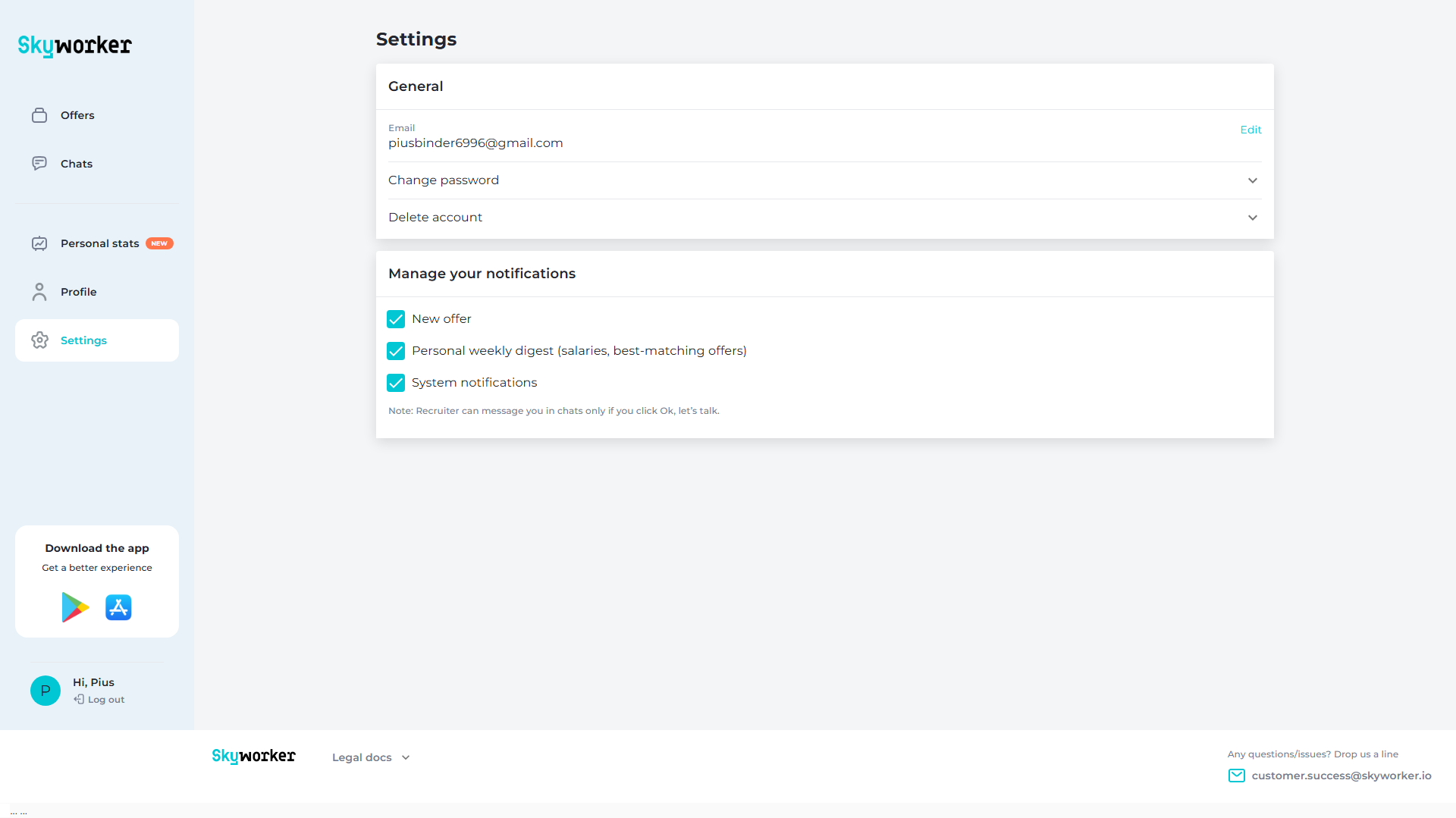Image resolution: width=1456 pixels, height=818 pixels.
Task: Open the Offers briefcase icon
Action: click(39, 115)
